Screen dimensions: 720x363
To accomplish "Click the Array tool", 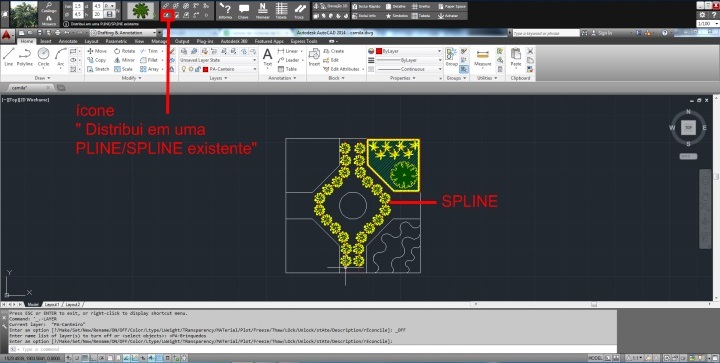I will 150,69.
